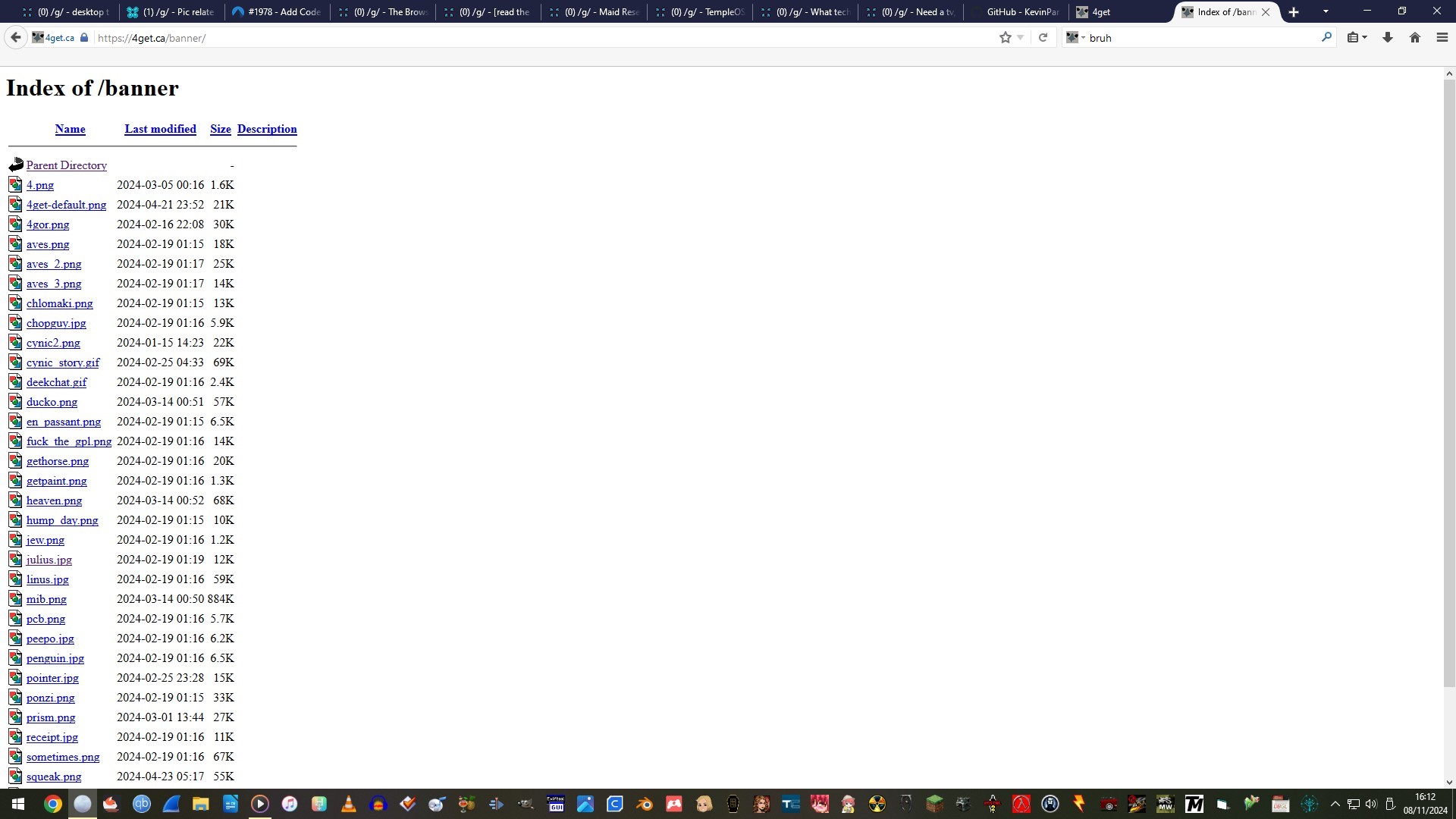Bookmark this page with the star icon
This screenshot has height=819, width=1456.
click(x=1005, y=37)
